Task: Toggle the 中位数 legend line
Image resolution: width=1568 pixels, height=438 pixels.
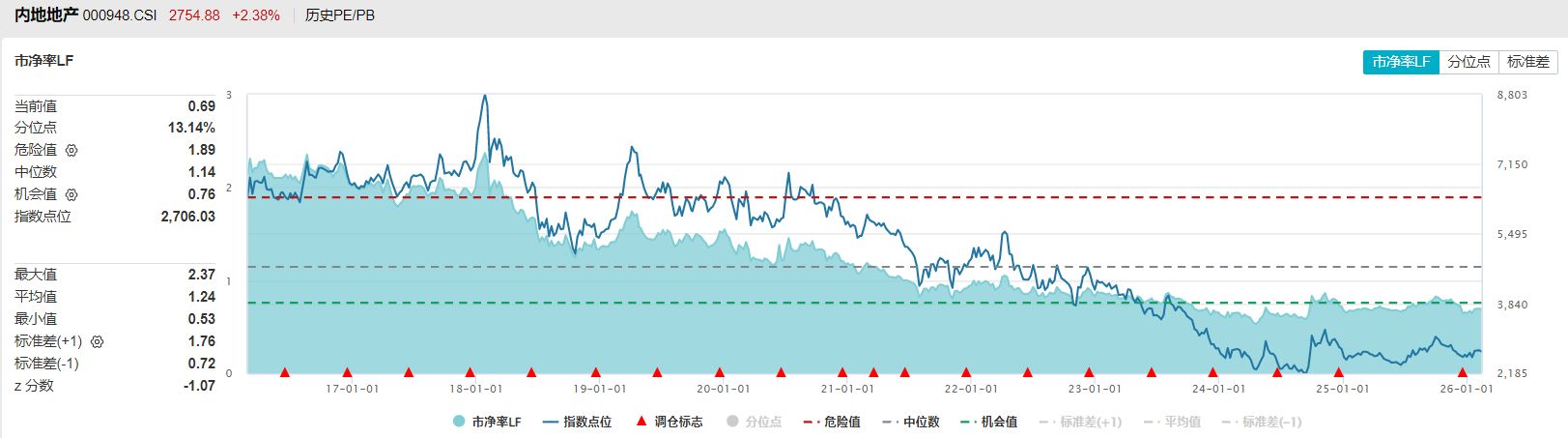Action: (x=910, y=422)
